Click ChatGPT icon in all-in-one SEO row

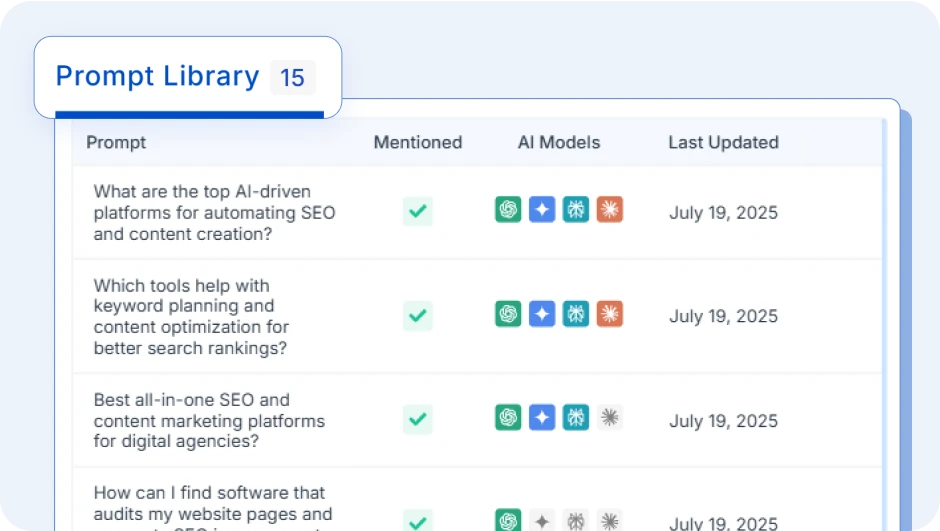point(508,418)
